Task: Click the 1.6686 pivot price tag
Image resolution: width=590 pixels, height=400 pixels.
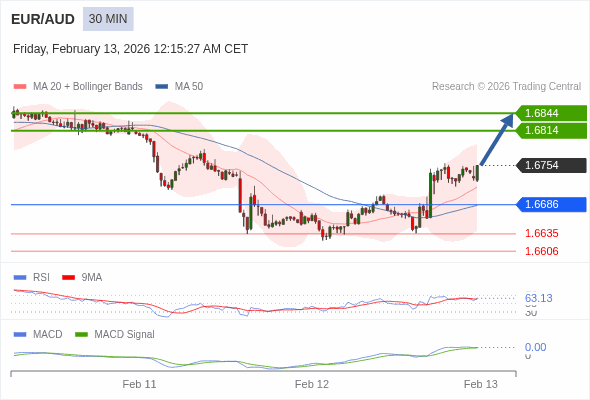Action: coord(551,204)
